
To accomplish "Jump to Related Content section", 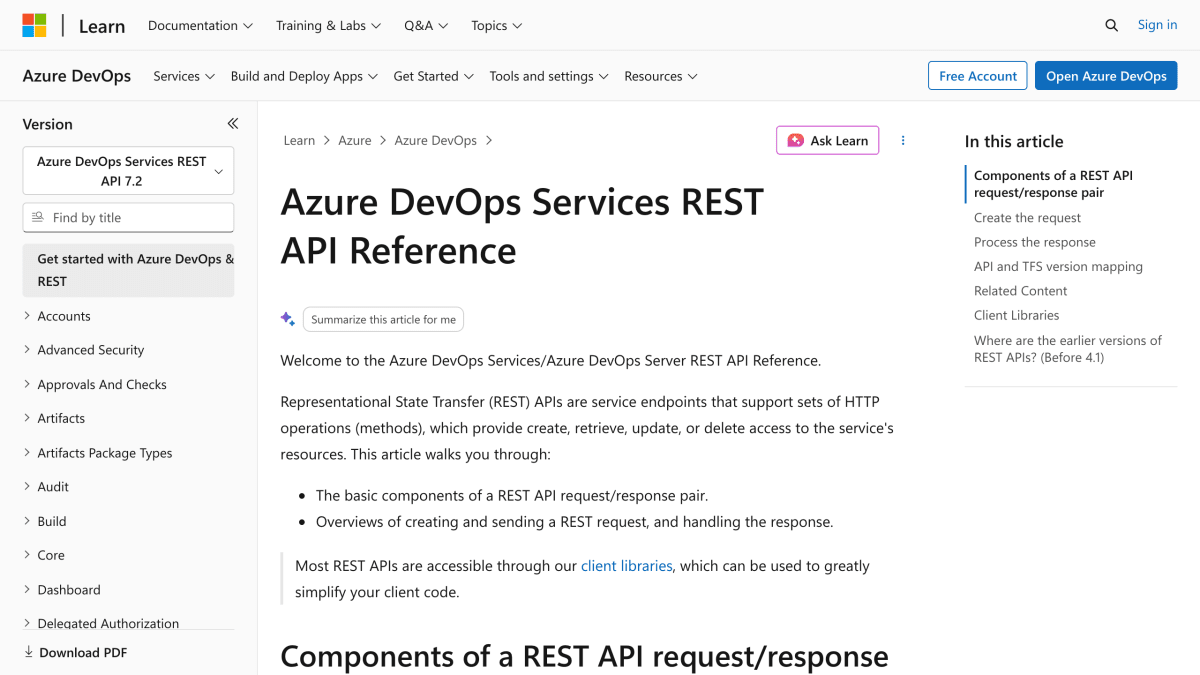I will (1021, 291).
